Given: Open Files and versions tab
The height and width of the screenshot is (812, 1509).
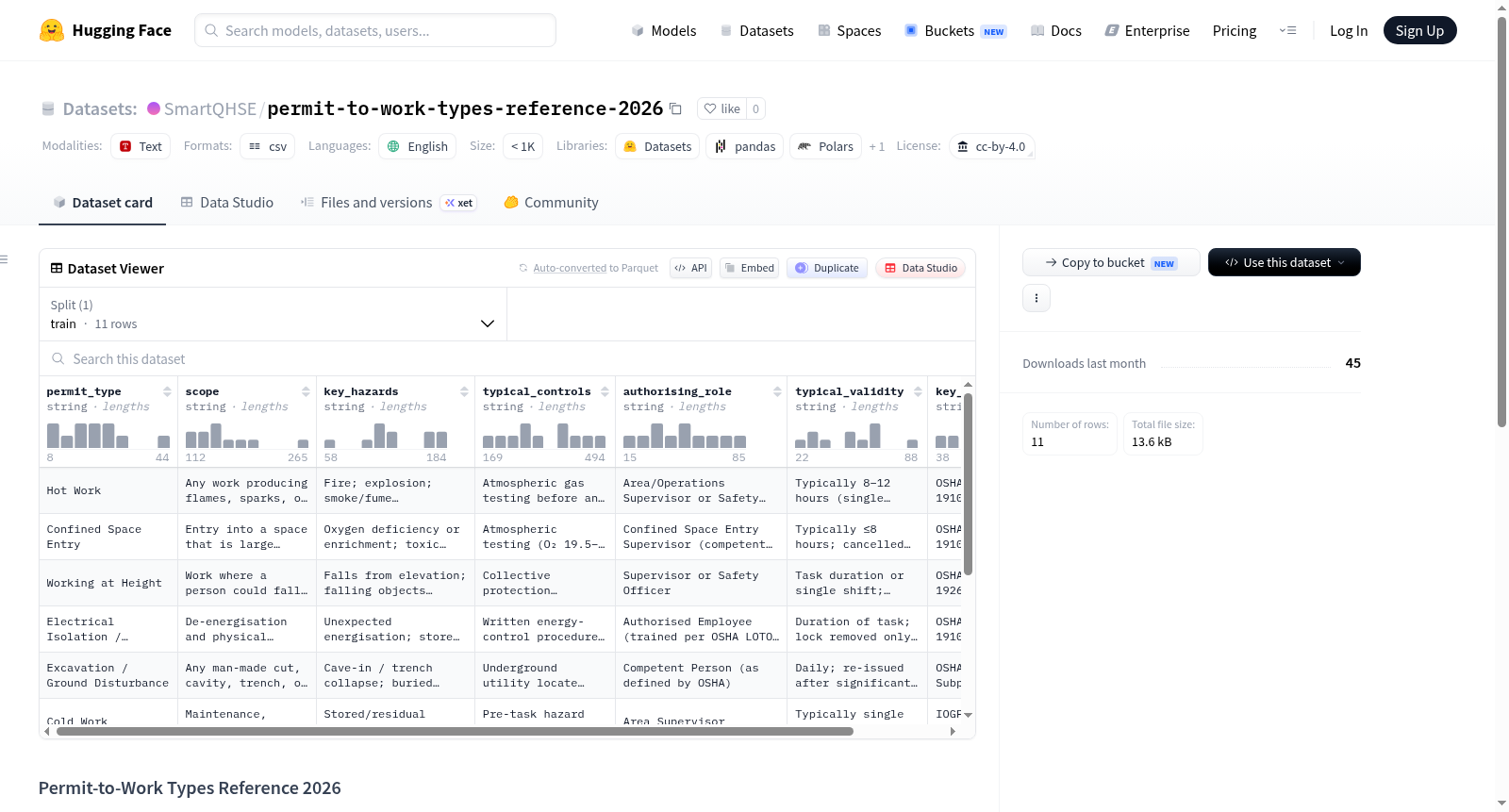Looking at the screenshot, I should 389,202.
